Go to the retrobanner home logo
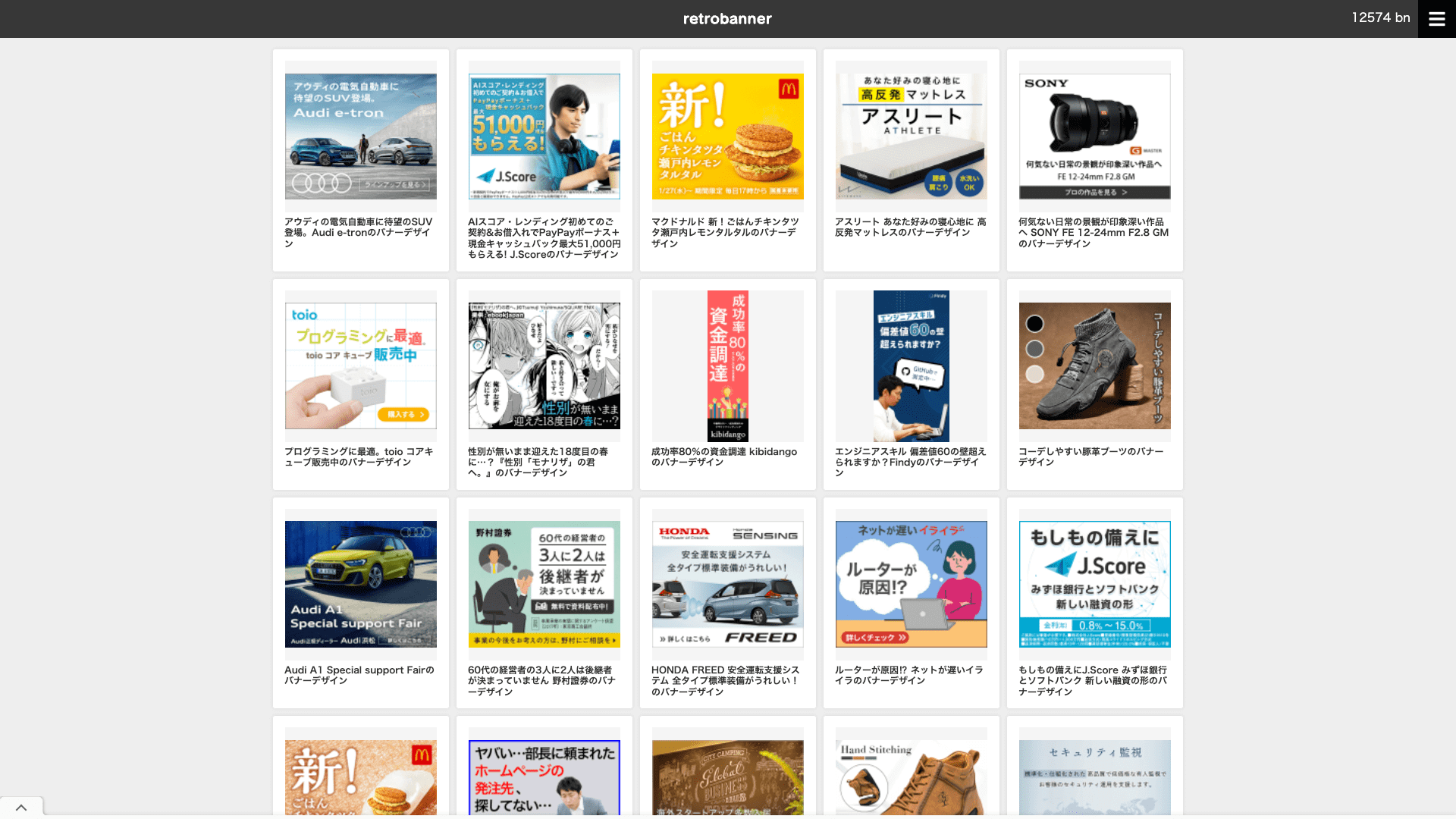 [x=727, y=19]
